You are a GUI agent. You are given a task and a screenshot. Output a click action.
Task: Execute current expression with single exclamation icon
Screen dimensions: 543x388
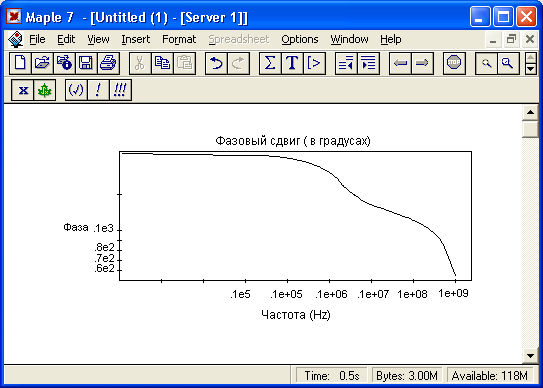point(98,90)
